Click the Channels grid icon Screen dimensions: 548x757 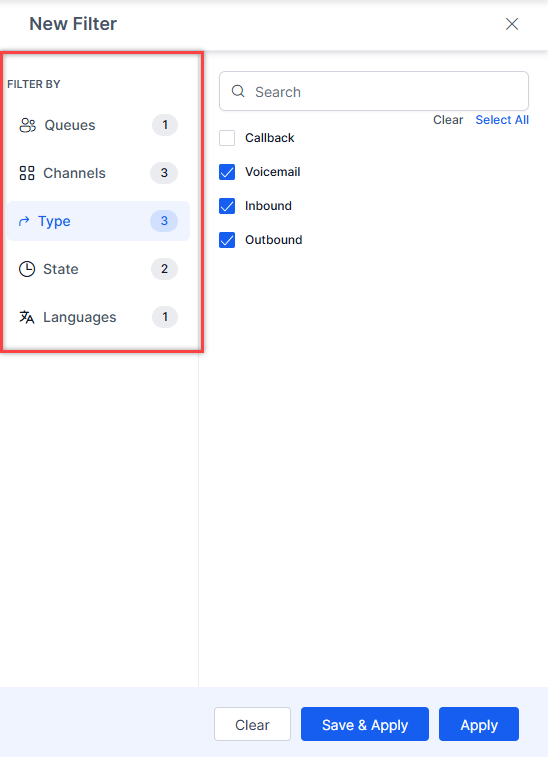[27, 173]
